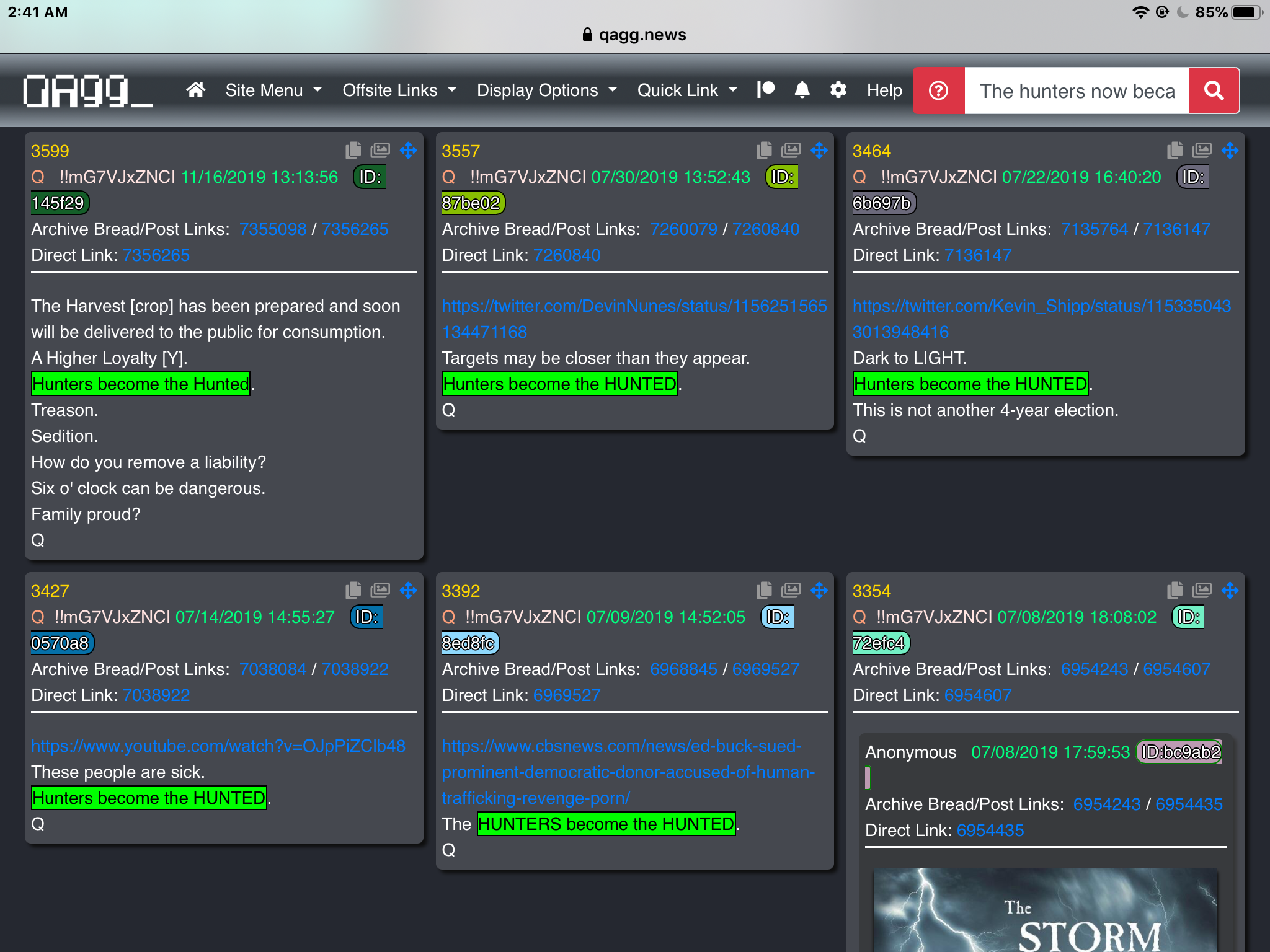Click the home icon in navbar

click(195, 90)
